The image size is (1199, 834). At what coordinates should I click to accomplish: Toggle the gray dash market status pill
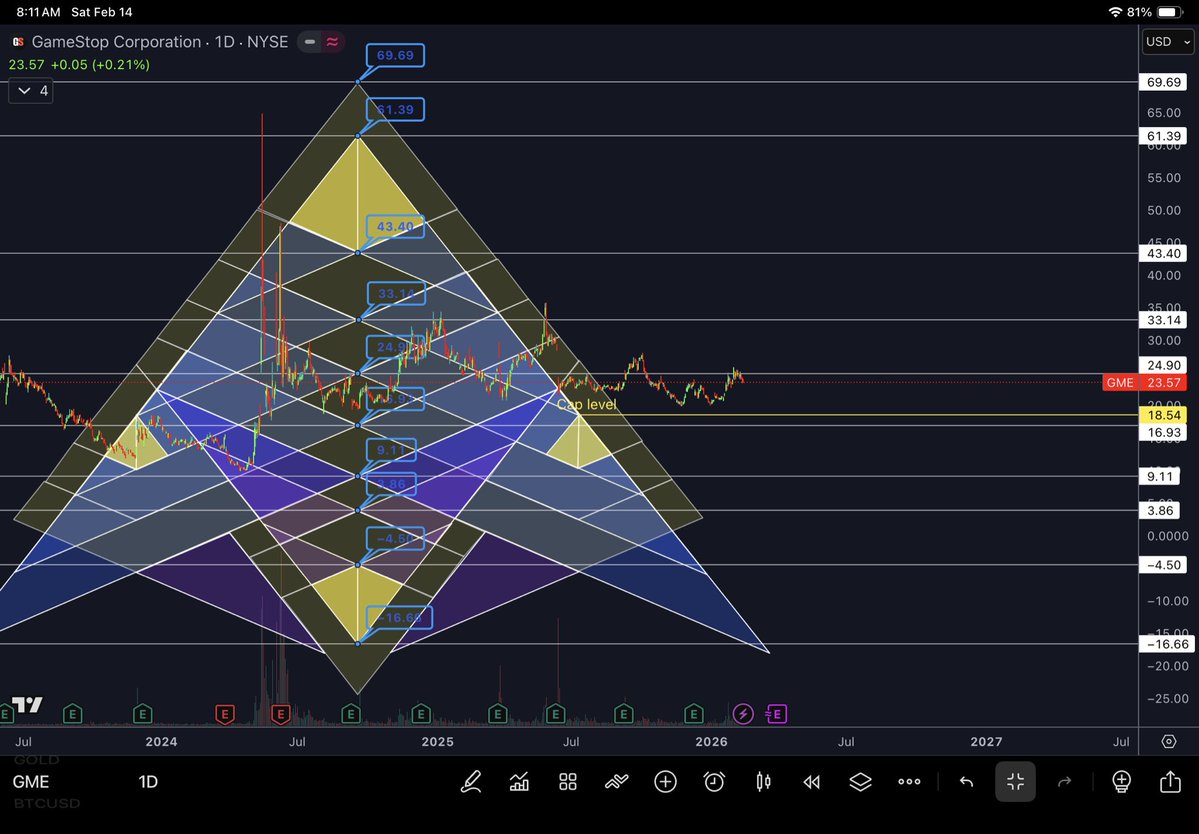click(310, 42)
